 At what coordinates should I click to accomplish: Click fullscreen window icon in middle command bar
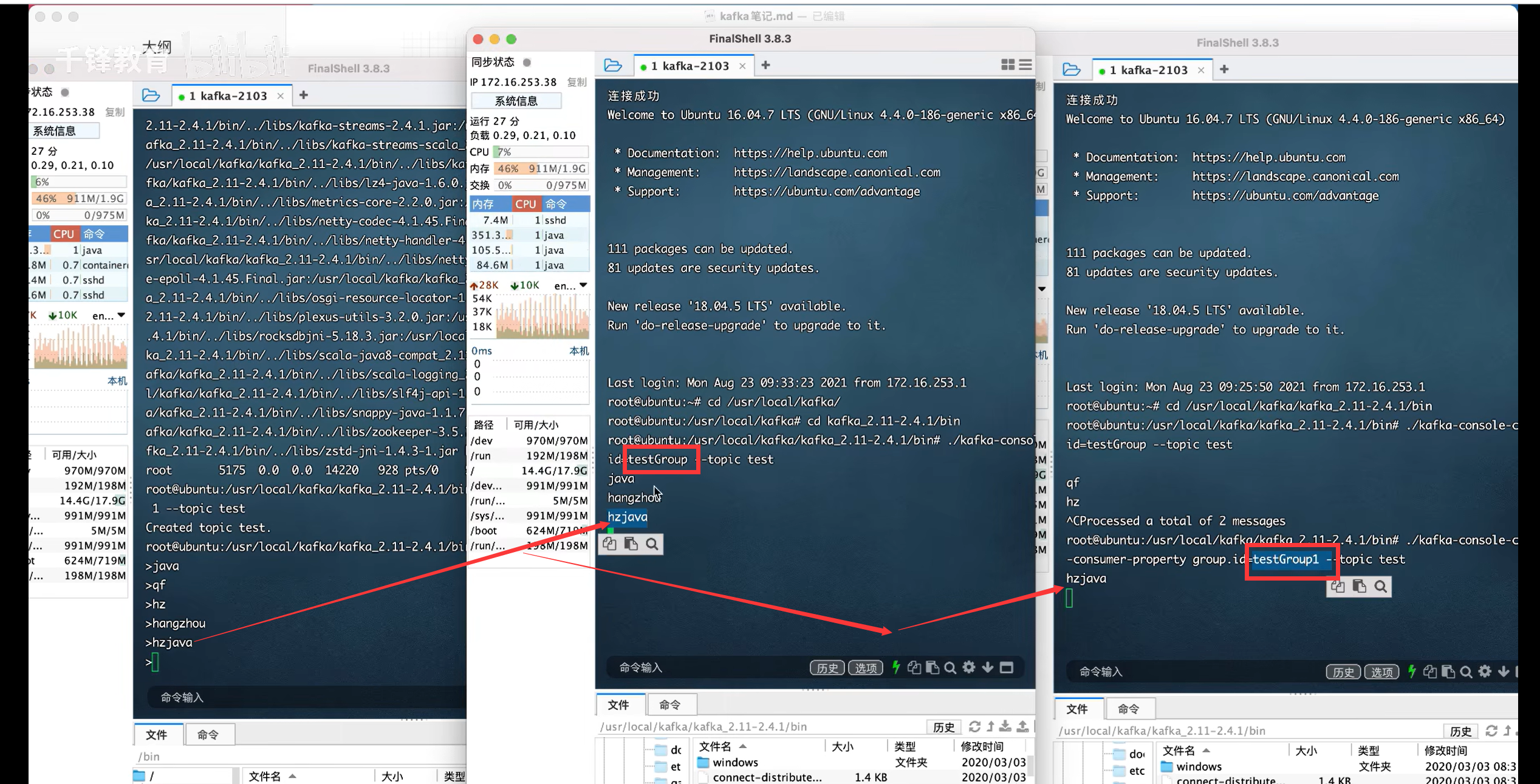coord(1007,667)
